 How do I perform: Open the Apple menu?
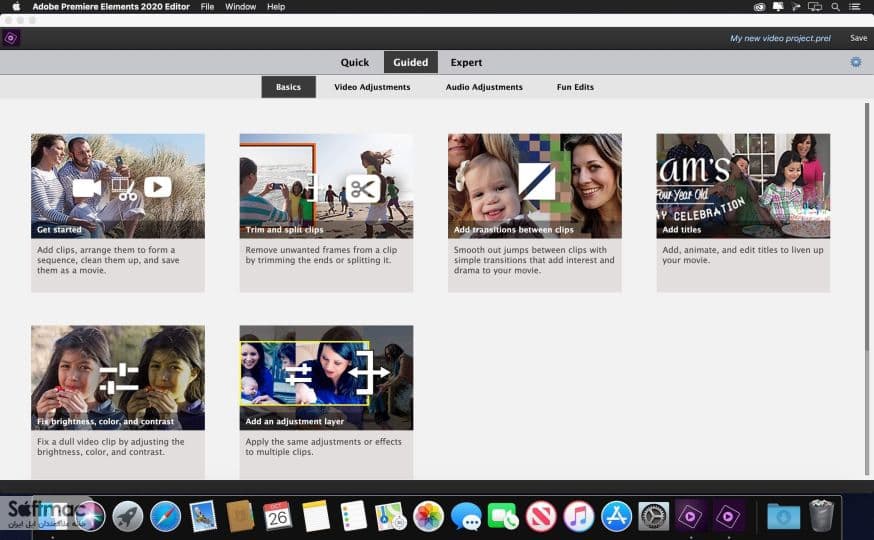16,7
